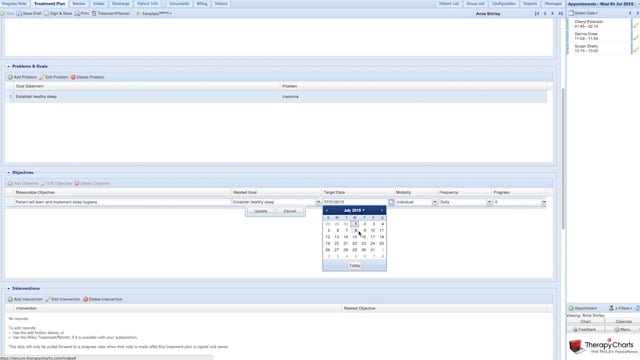Viewport: 640px width, 360px height.
Task: Click next month arrow in date picker
Action: (x=382, y=210)
